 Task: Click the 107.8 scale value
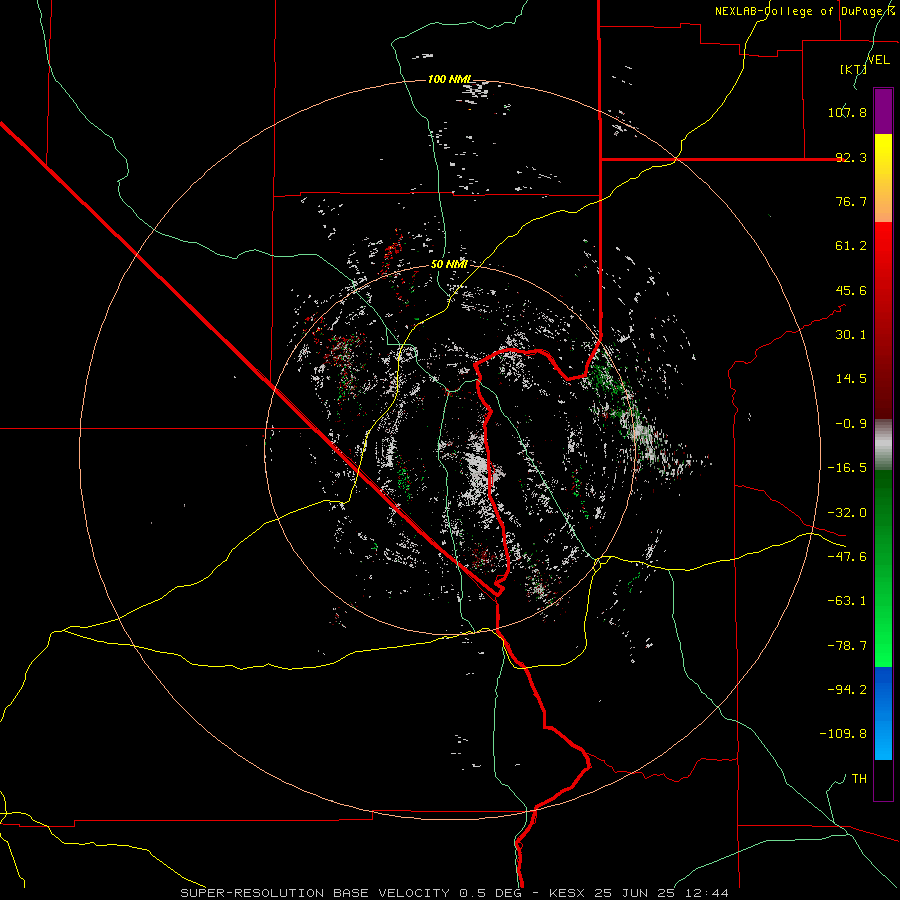pos(847,112)
